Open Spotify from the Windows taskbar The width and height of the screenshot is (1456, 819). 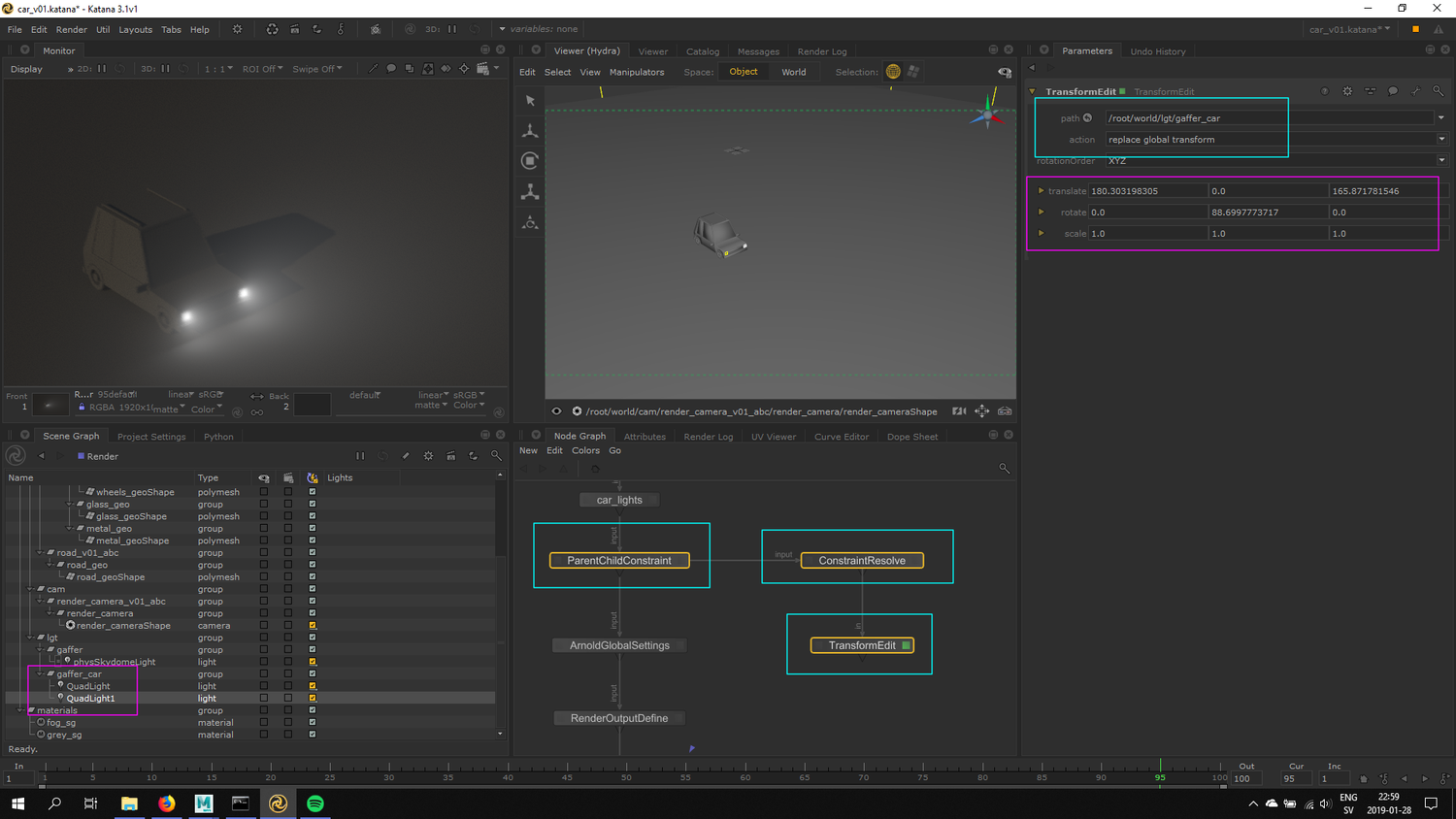pos(315,803)
